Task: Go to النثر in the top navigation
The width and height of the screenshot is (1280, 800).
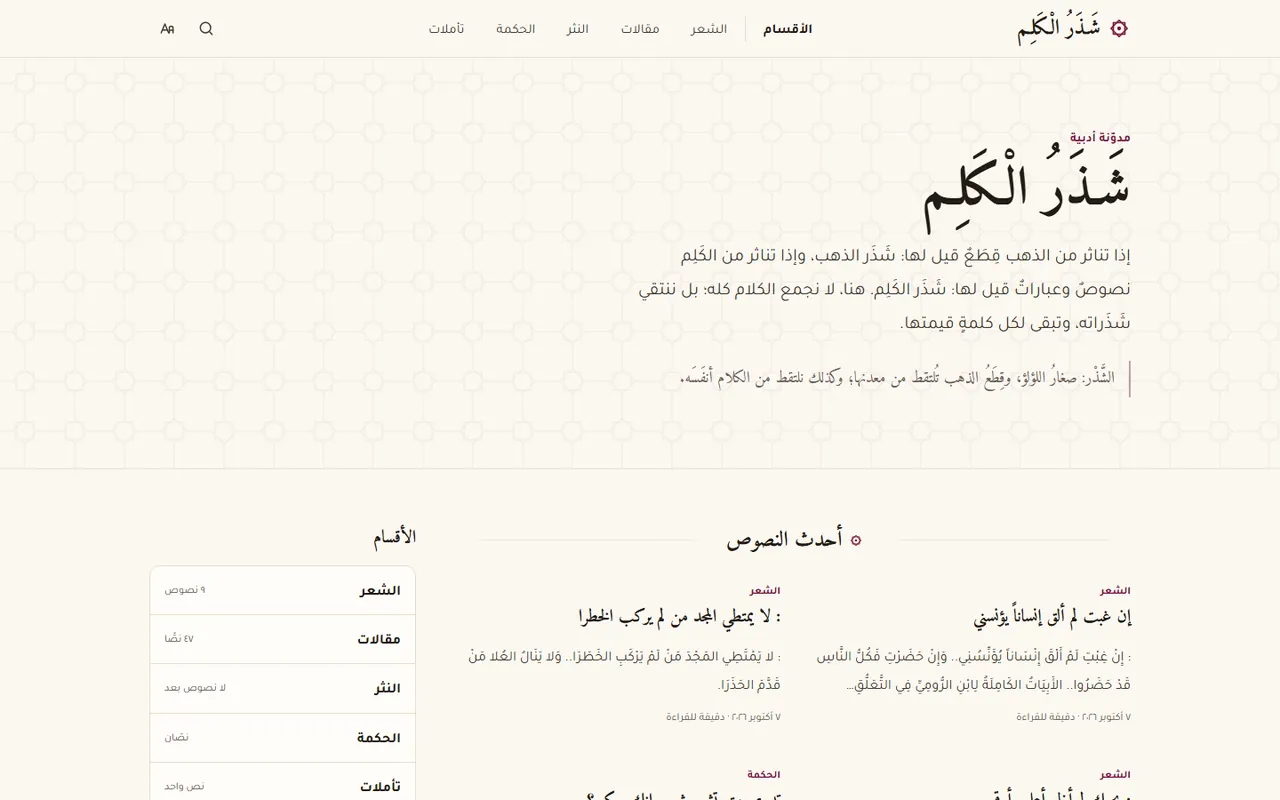Action: coord(578,29)
